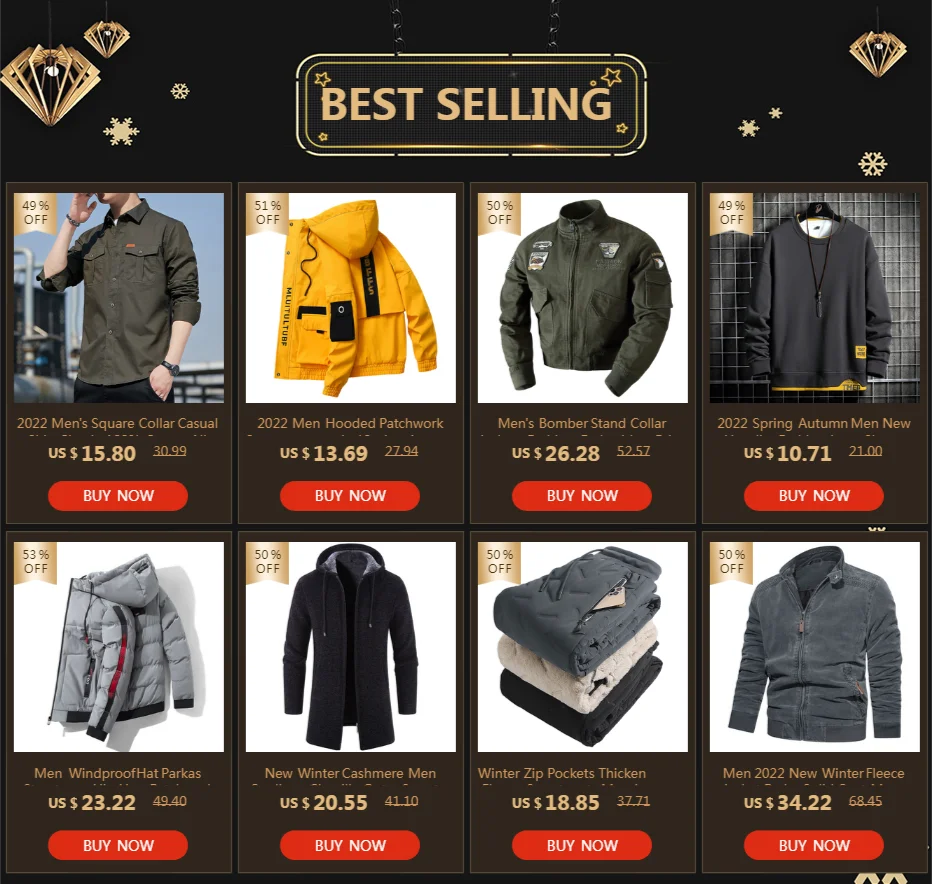View the gray windproof parka product image
932x884 pixels.
pos(119,647)
